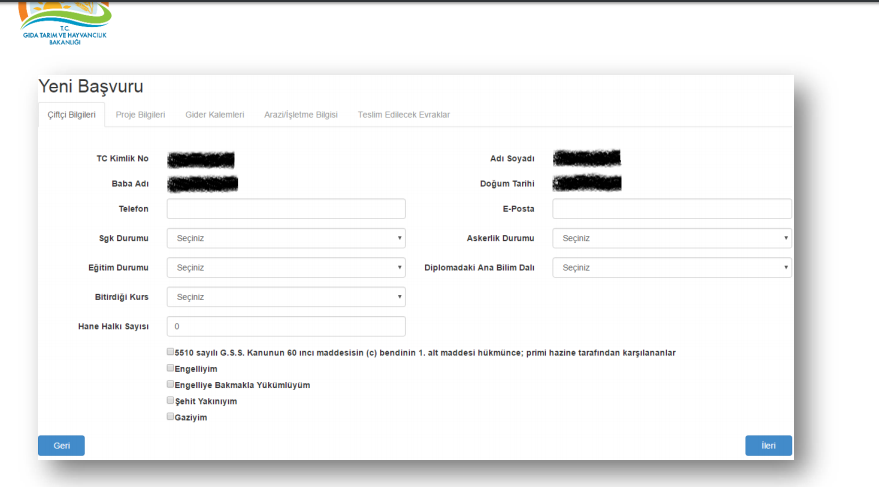Go to the Gider Kalemleri tab
This screenshot has width=879, height=487.
(x=214, y=115)
